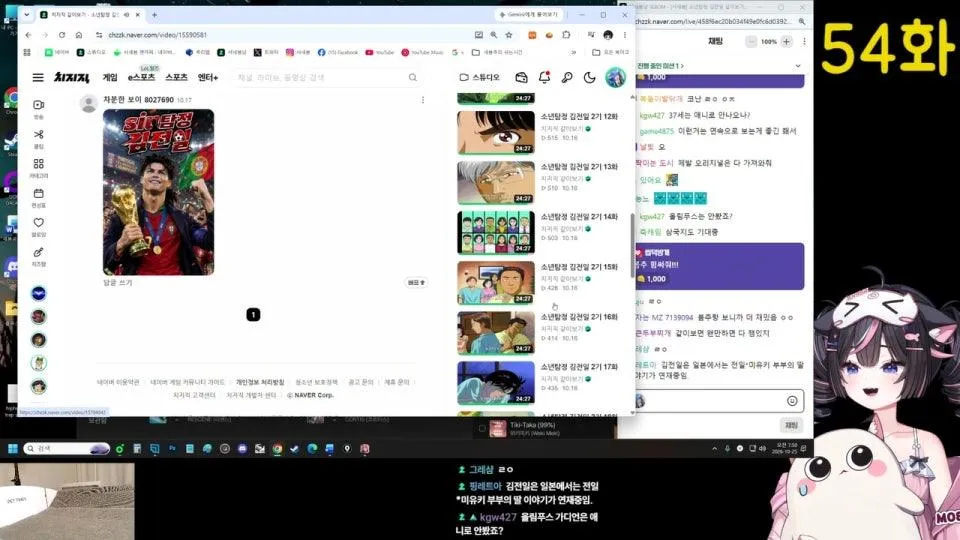Open Chrome three-dot menu
Image resolution: width=960 pixels, height=540 pixels.
[x=624, y=35]
